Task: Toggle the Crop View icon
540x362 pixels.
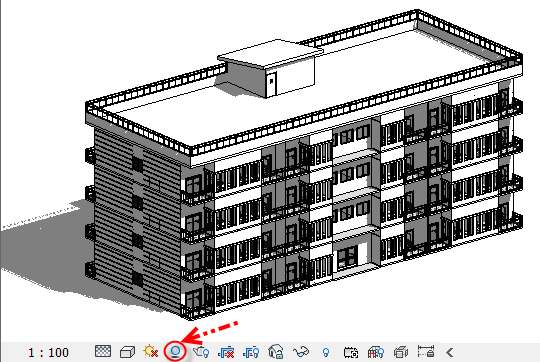Action: pos(226,352)
